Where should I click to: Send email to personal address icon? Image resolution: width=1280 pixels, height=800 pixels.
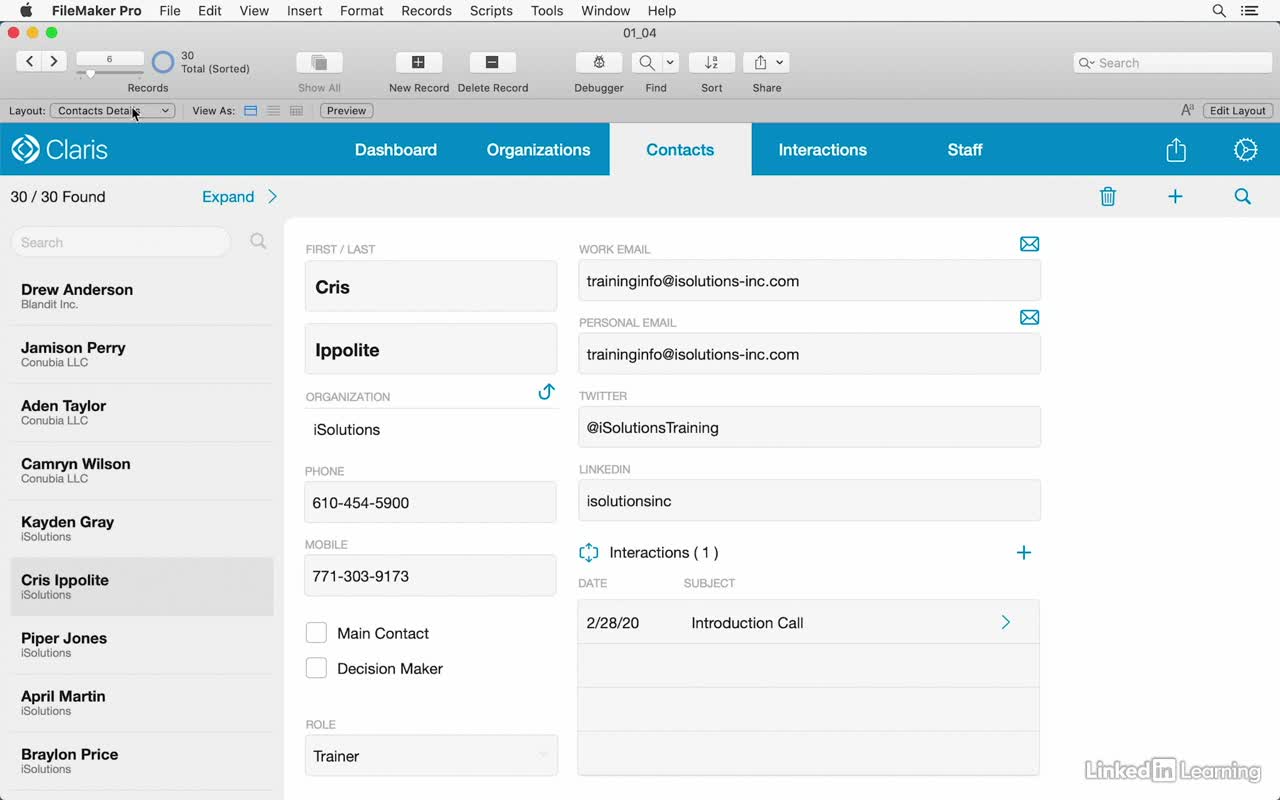tap(1029, 317)
